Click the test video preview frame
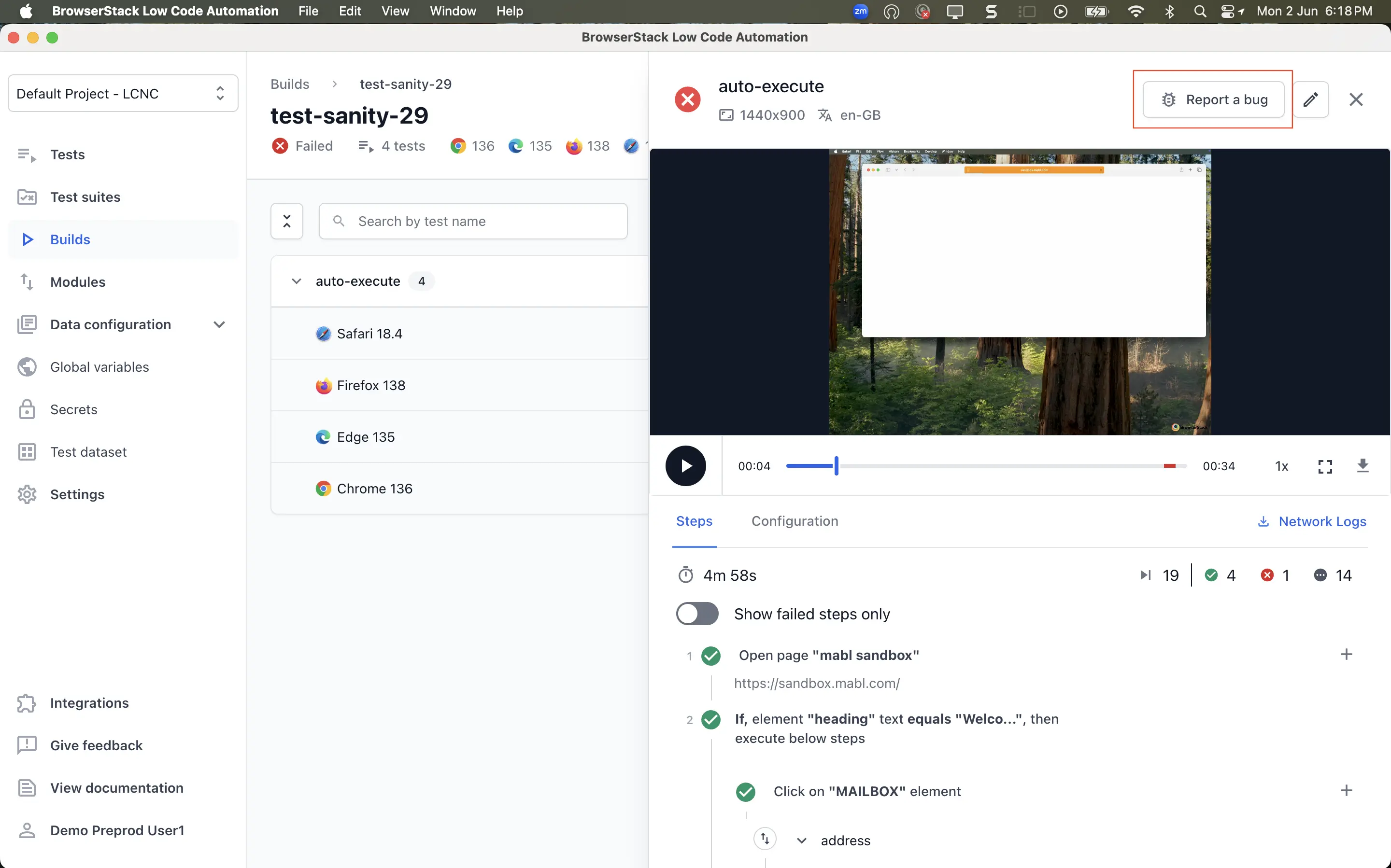This screenshot has width=1391, height=868. [x=1020, y=292]
